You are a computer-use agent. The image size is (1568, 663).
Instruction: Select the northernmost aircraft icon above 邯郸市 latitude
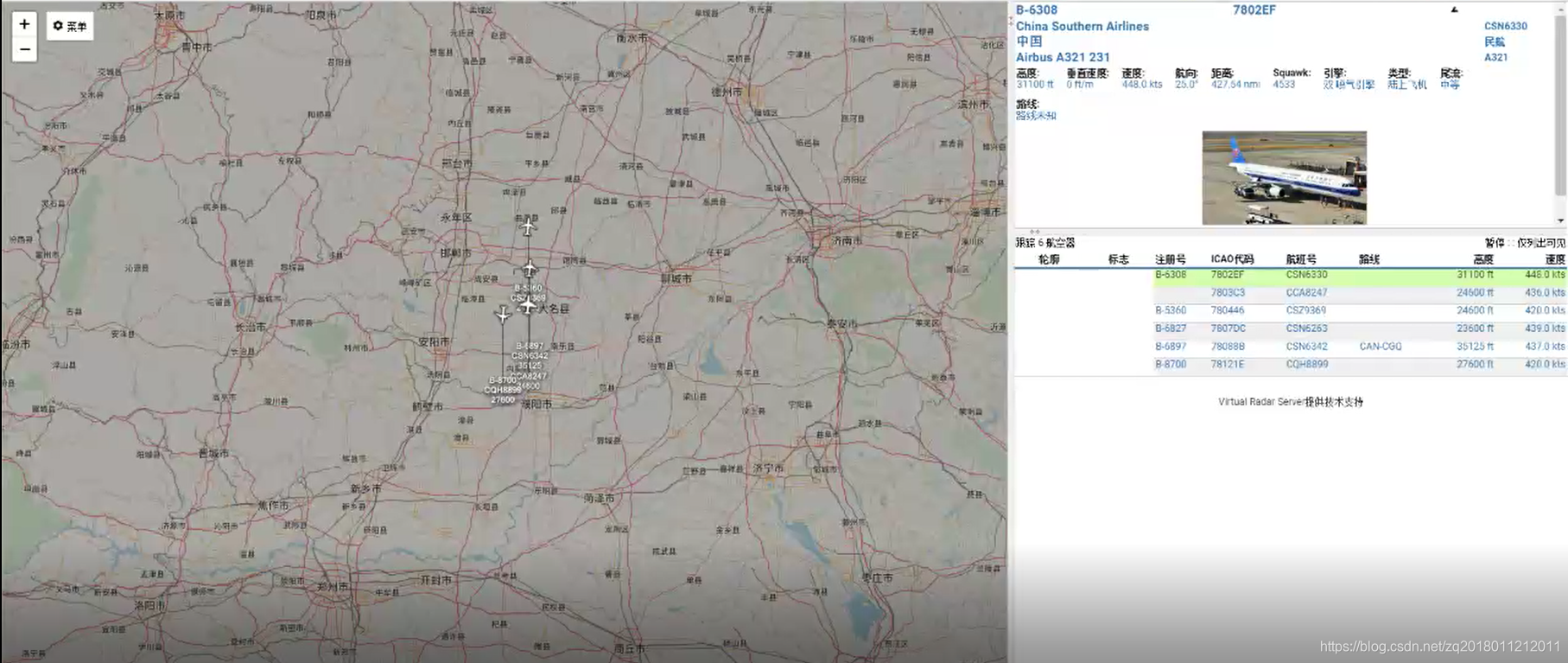coord(527,227)
